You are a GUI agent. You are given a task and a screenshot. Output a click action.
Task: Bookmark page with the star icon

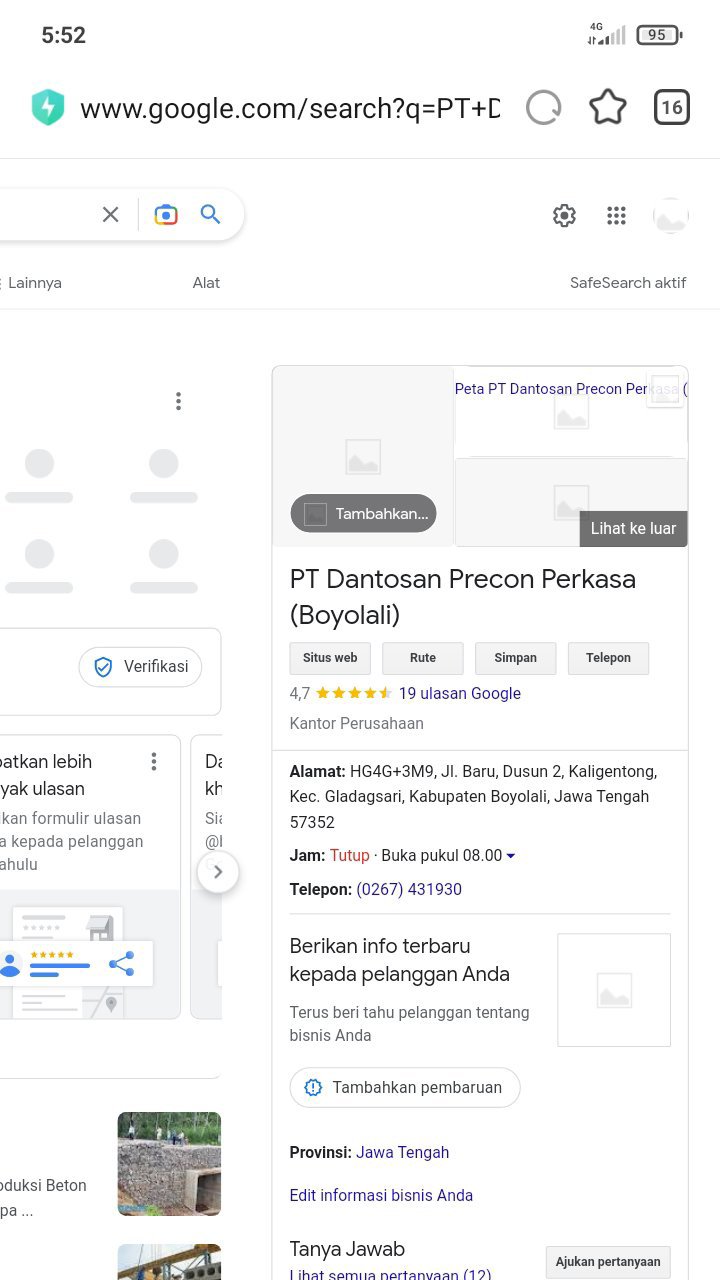pyautogui.click(x=607, y=108)
